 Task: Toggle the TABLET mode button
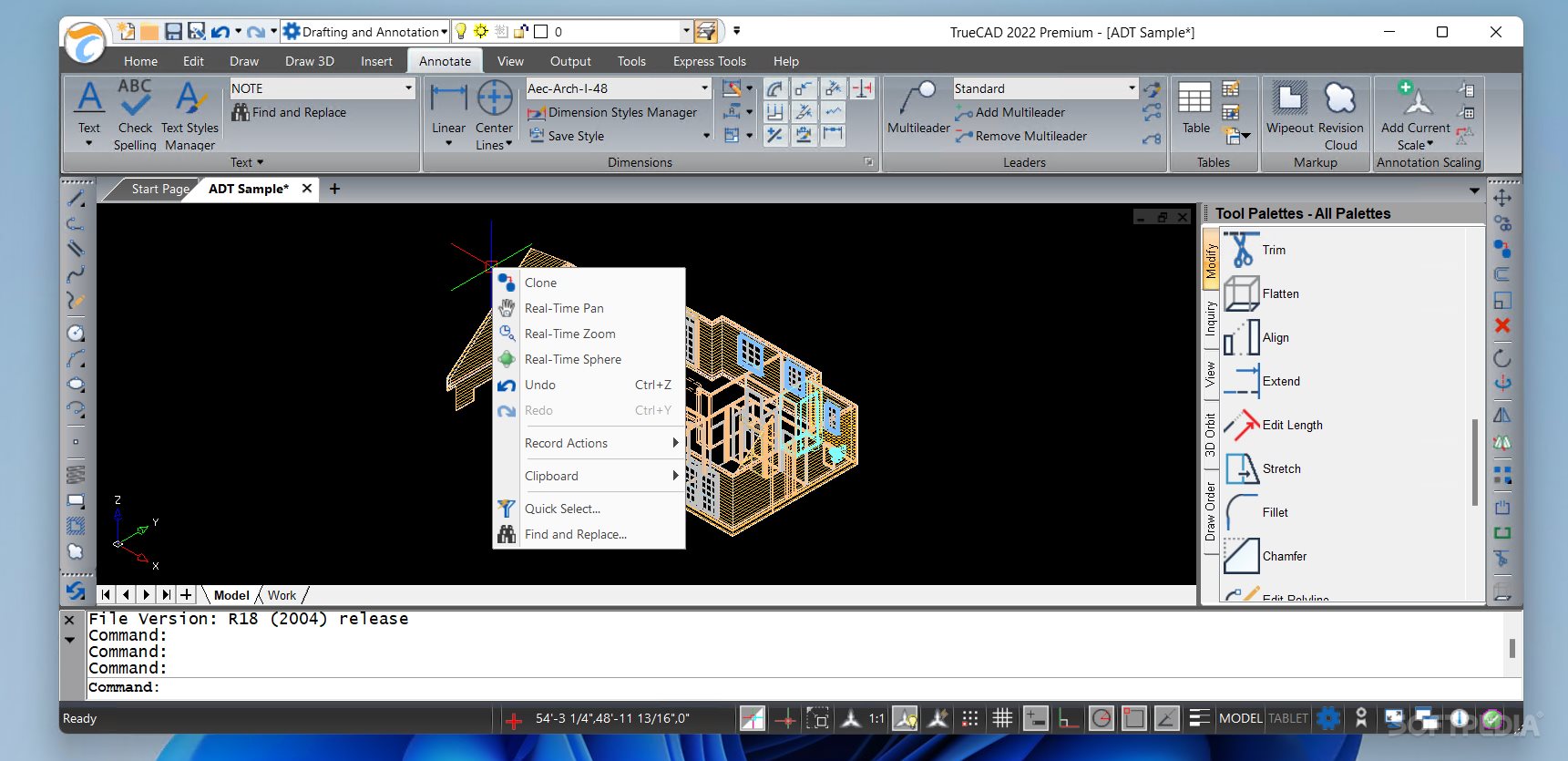pyautogui.click(x=1287, y=718)
